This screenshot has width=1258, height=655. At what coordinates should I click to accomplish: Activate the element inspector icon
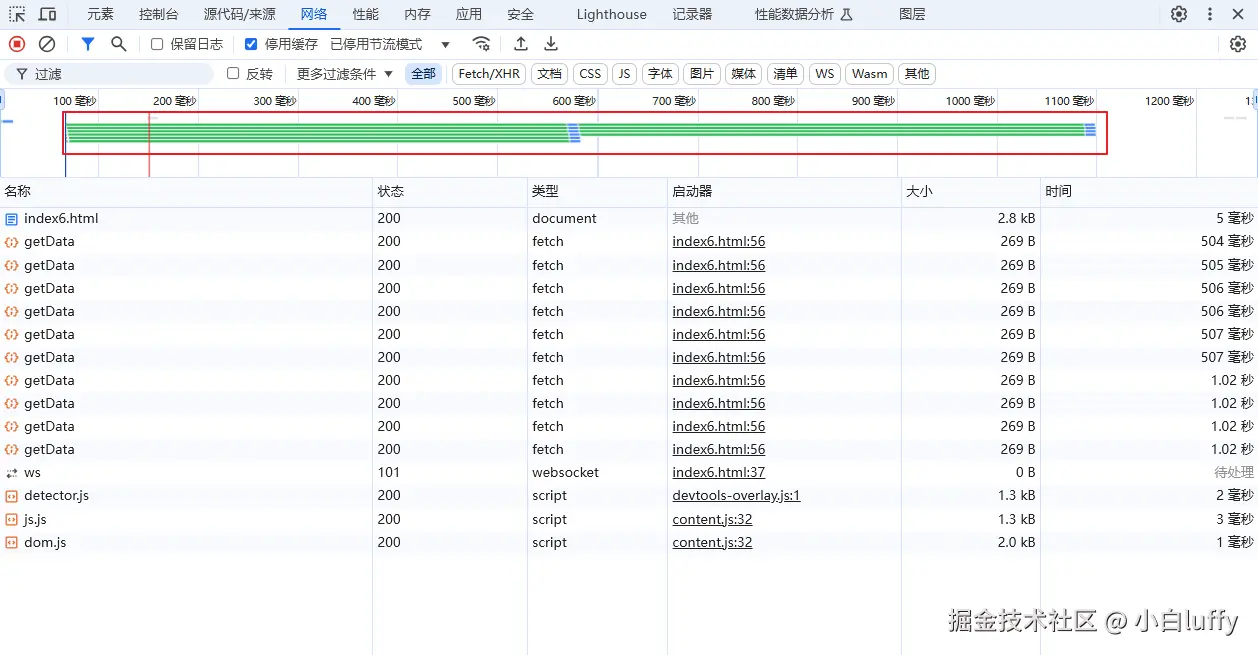[17, 14]
